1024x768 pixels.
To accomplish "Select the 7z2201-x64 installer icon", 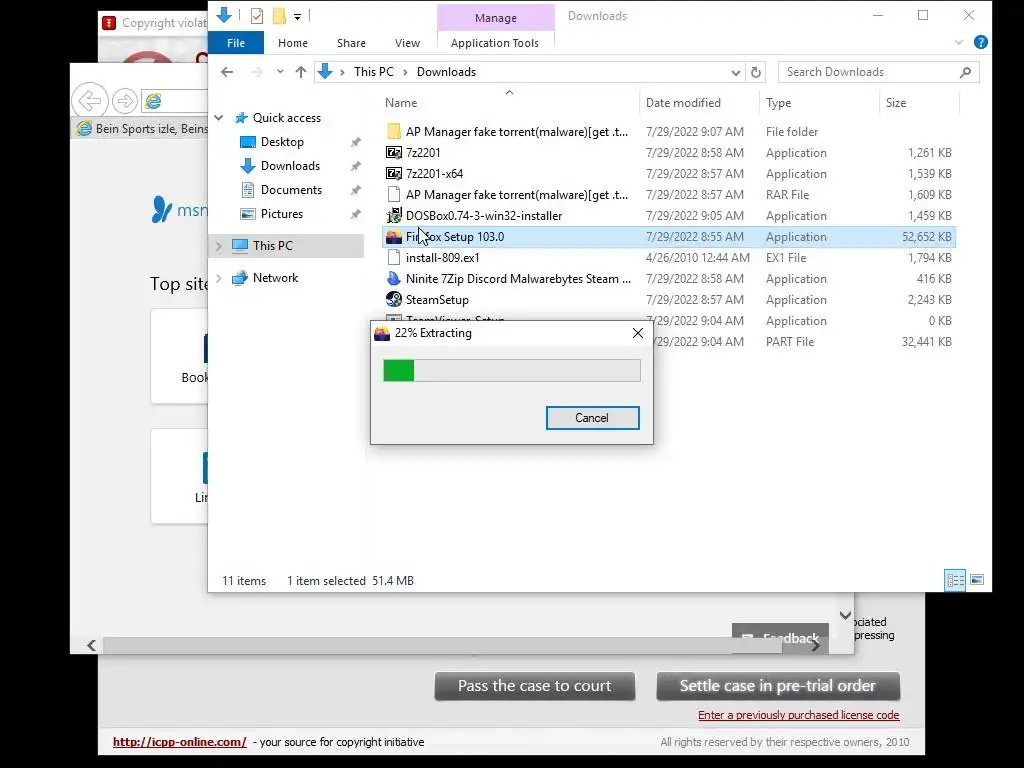I will (x=394, y=174).
